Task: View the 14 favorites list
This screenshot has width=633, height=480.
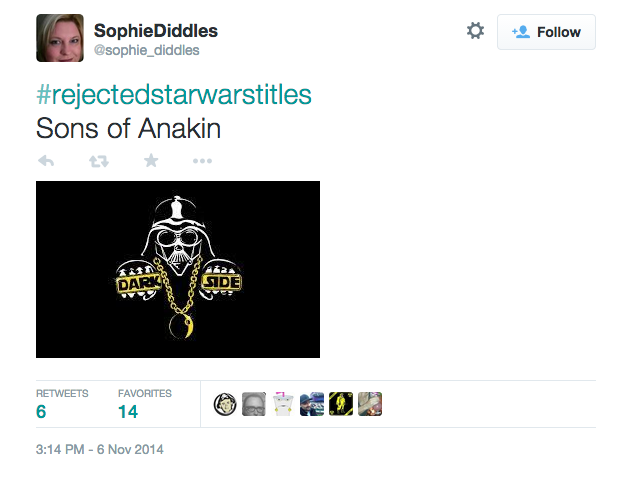Action: click(x=145, y=404)
